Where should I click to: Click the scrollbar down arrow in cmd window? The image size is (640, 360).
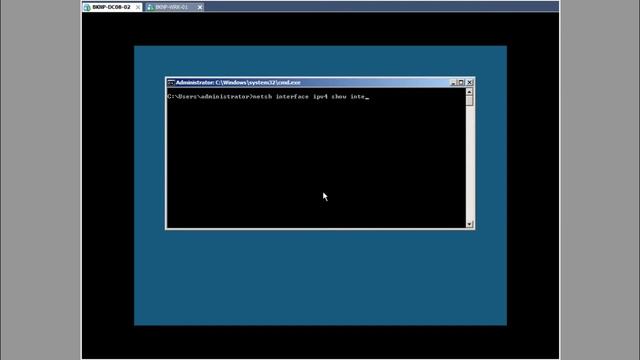(469, 224)
